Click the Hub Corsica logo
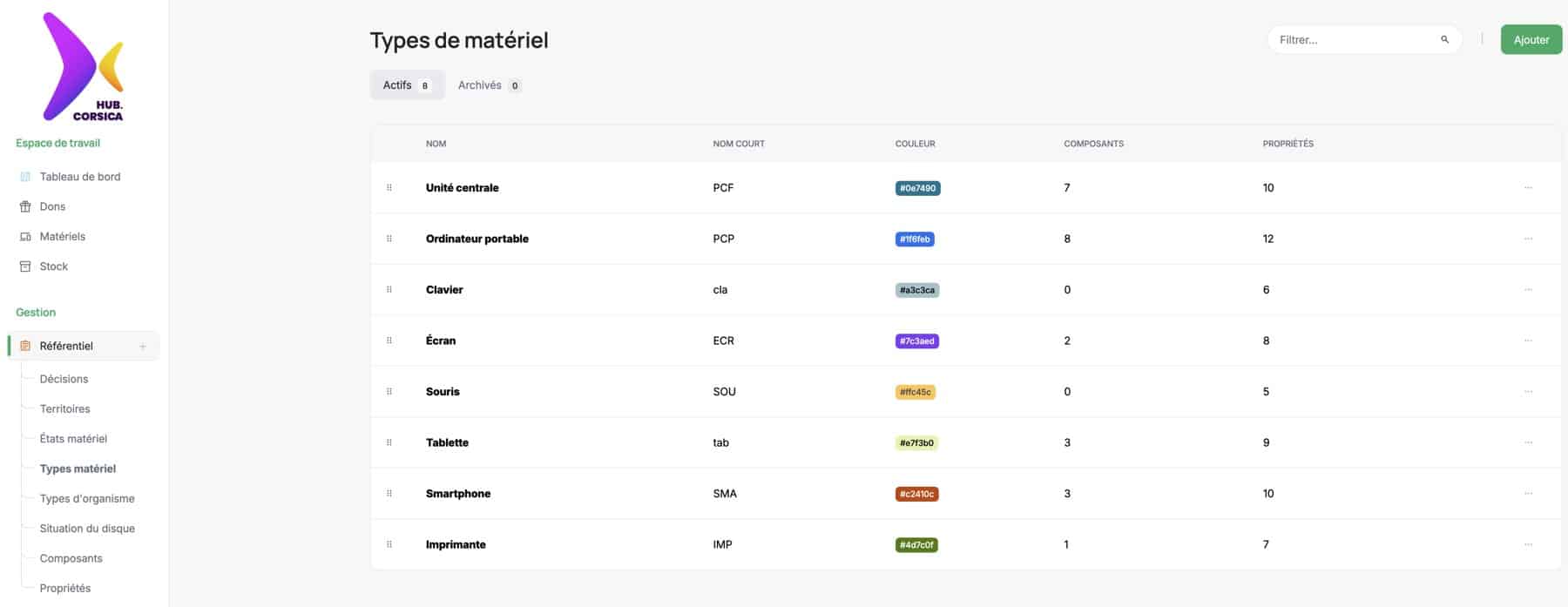 pyautogui.click(x=84, y=66)
